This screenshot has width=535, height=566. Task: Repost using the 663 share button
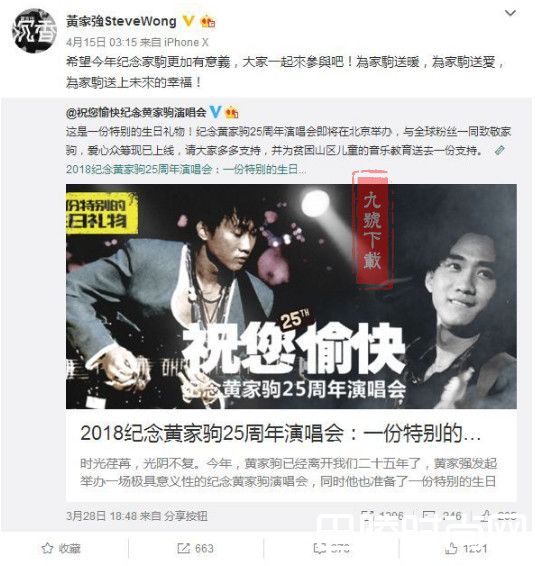coord(195,549)
